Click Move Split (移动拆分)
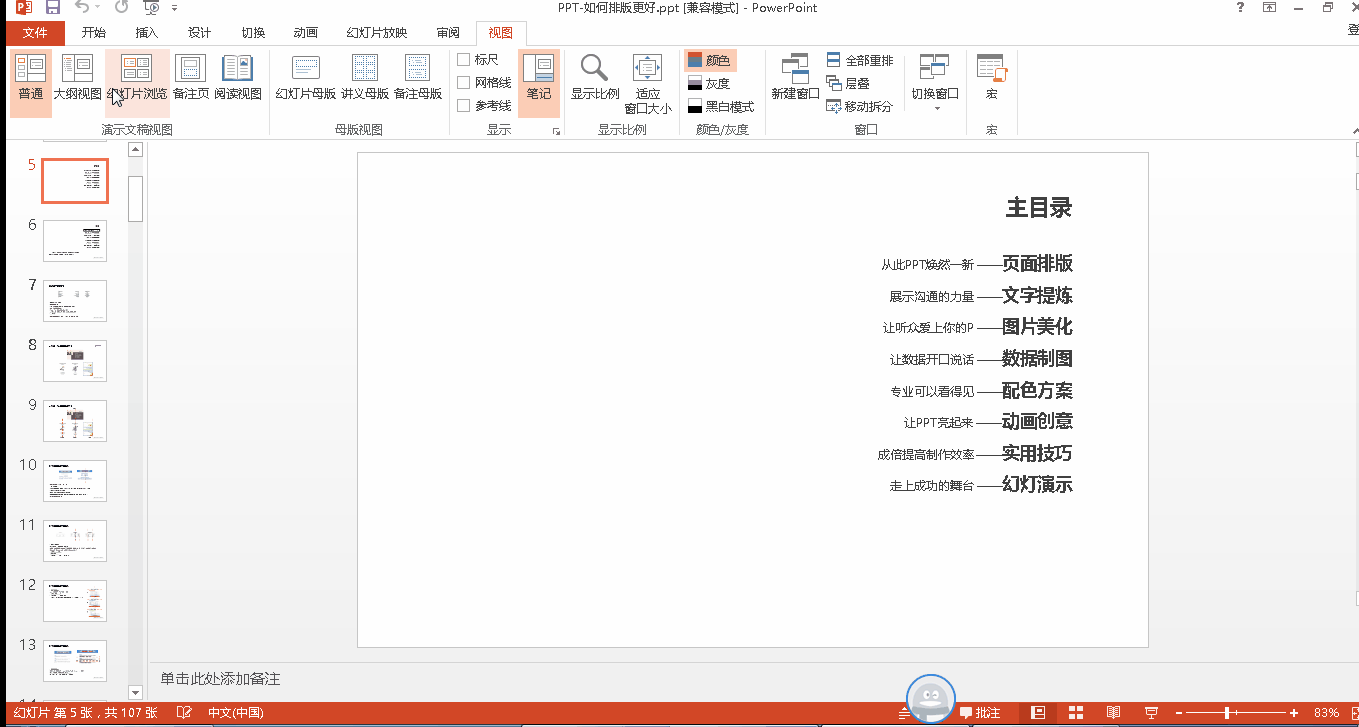 pyautogui.click(x=860, y=106)
